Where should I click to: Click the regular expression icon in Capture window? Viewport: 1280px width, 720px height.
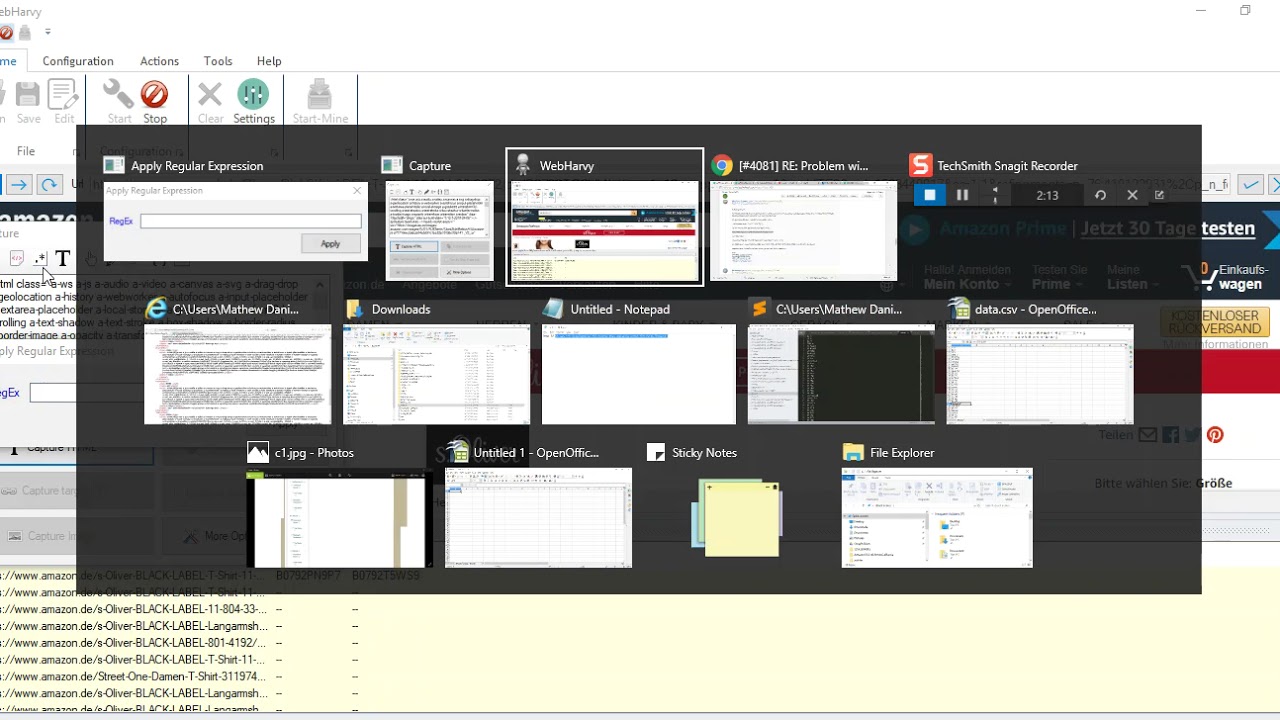point(40,259)
